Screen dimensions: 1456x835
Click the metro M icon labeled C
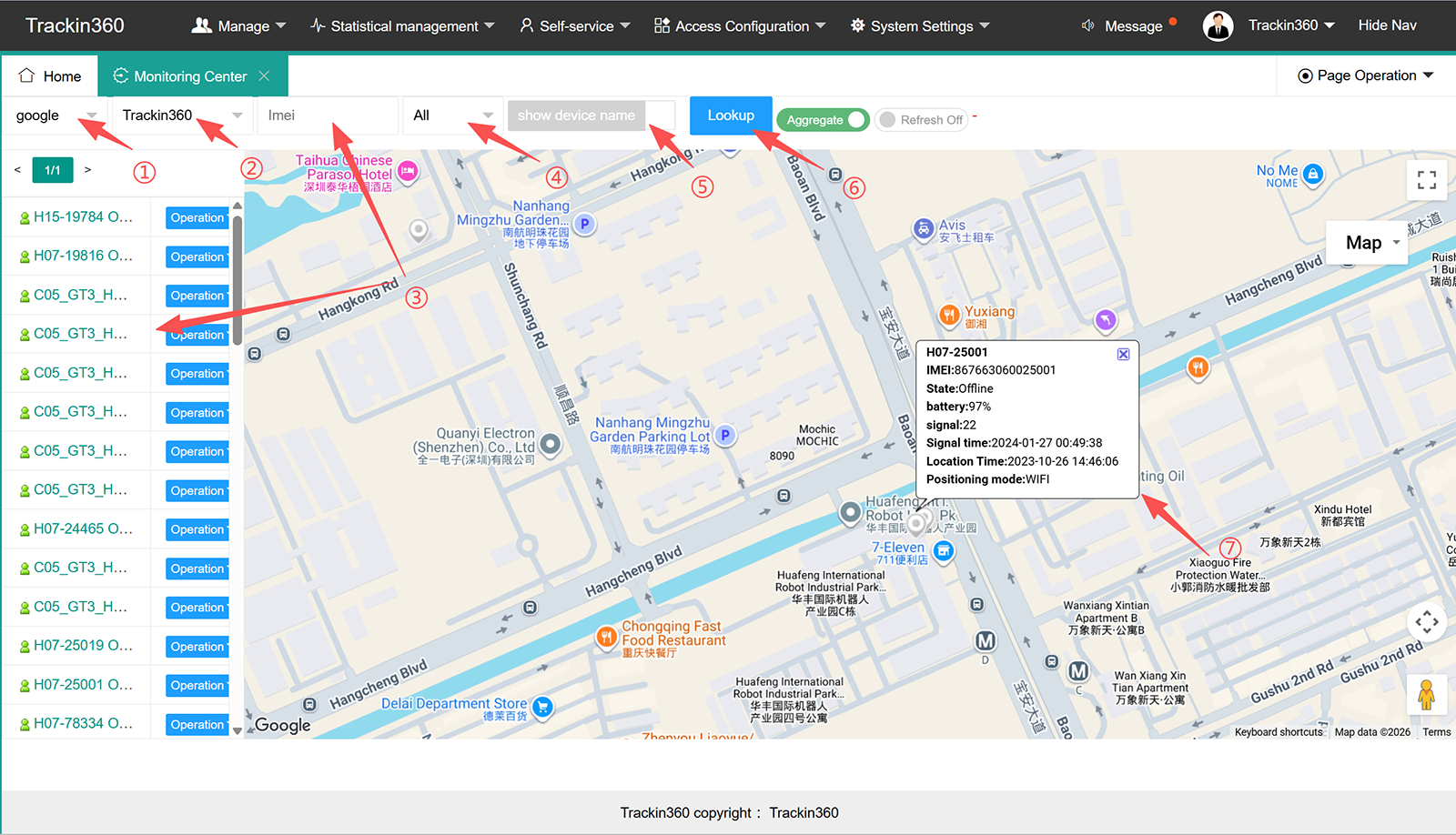coord(1078,671)
